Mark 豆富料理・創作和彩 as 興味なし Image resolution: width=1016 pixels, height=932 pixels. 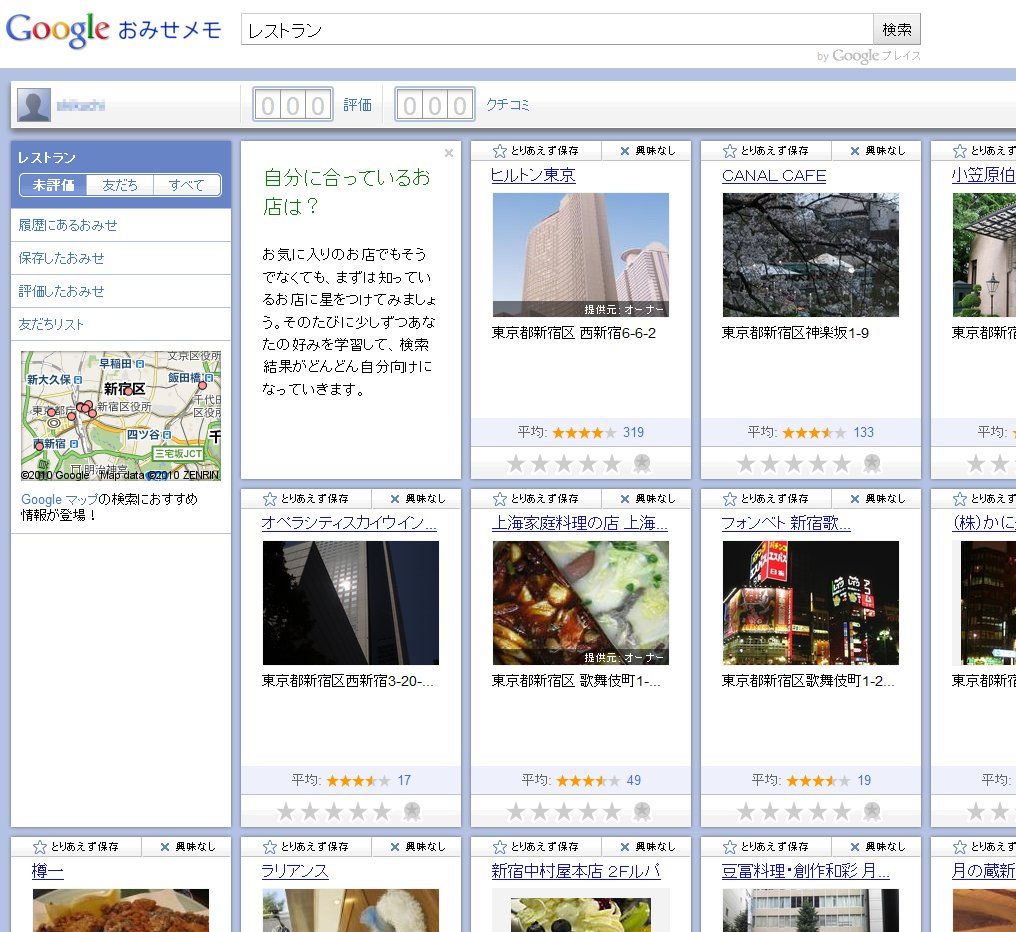(x=877, y=846)
